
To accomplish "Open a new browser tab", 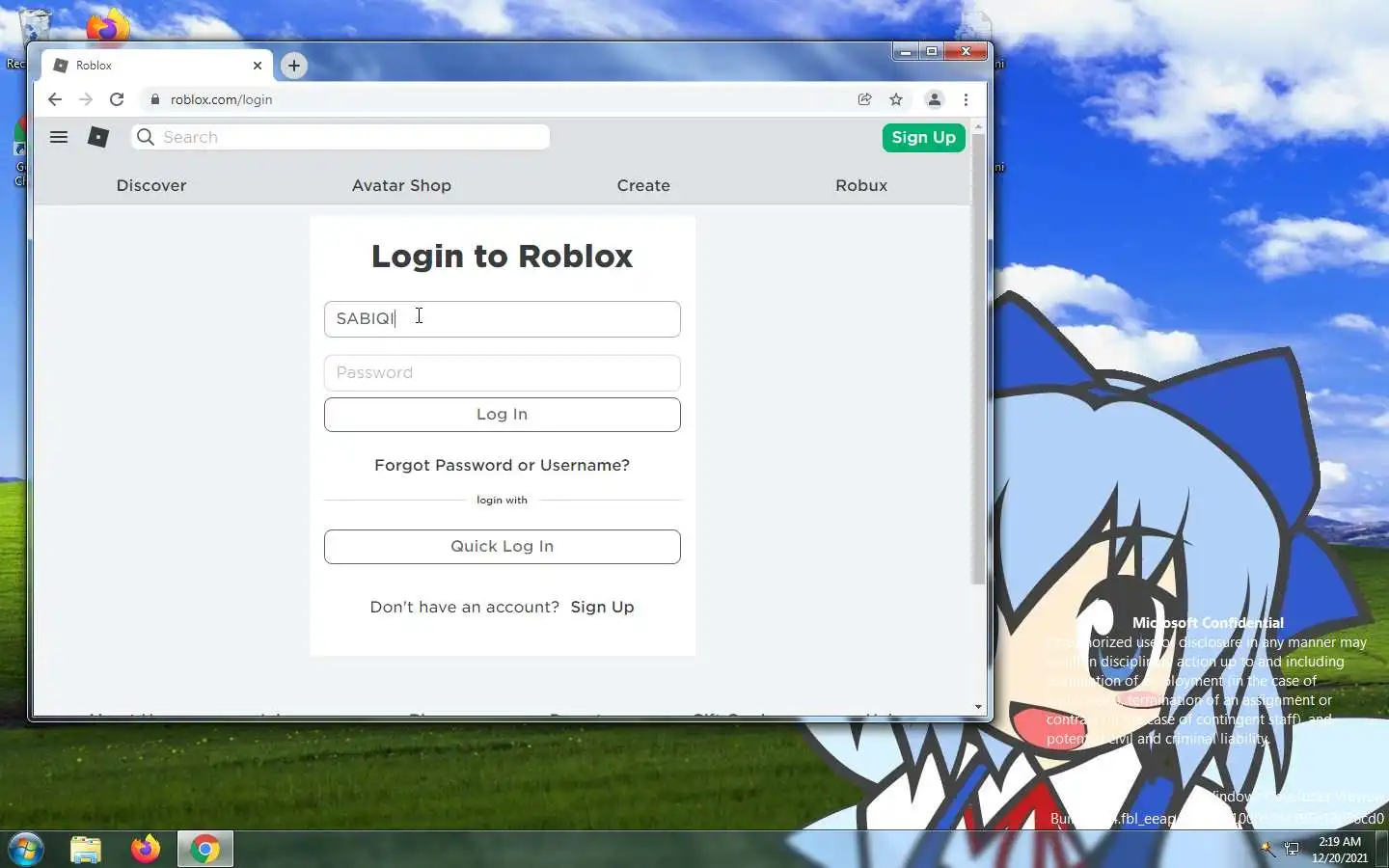I will 294,66.
